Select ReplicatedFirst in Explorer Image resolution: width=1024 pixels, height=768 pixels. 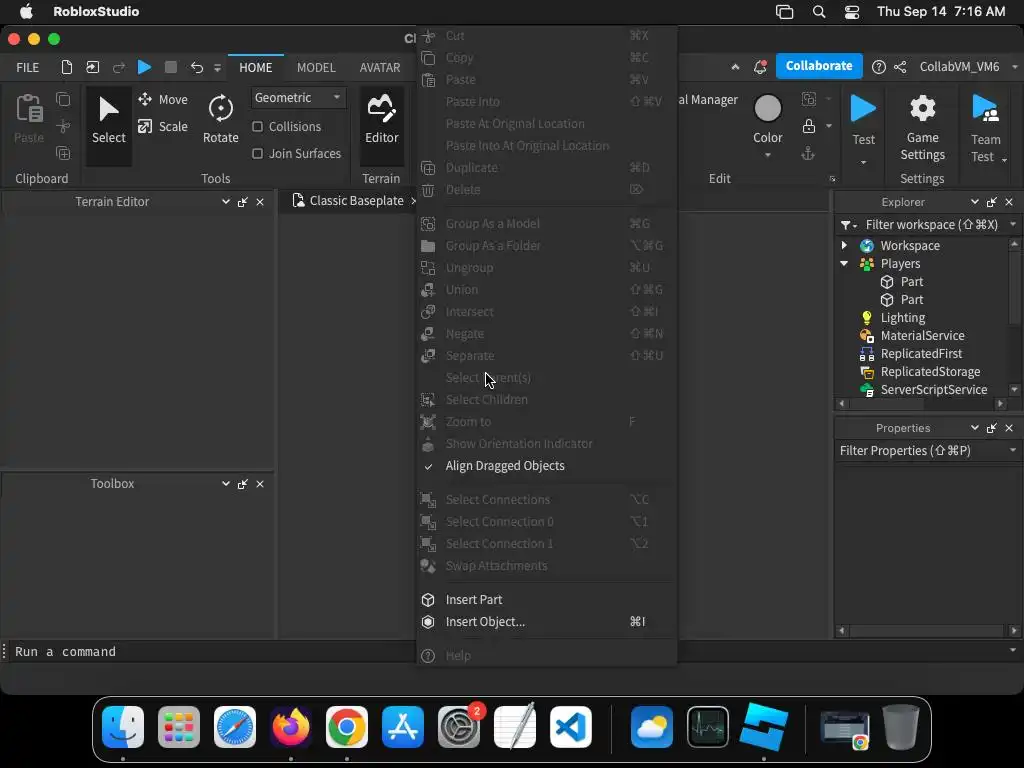pos(921,353)
